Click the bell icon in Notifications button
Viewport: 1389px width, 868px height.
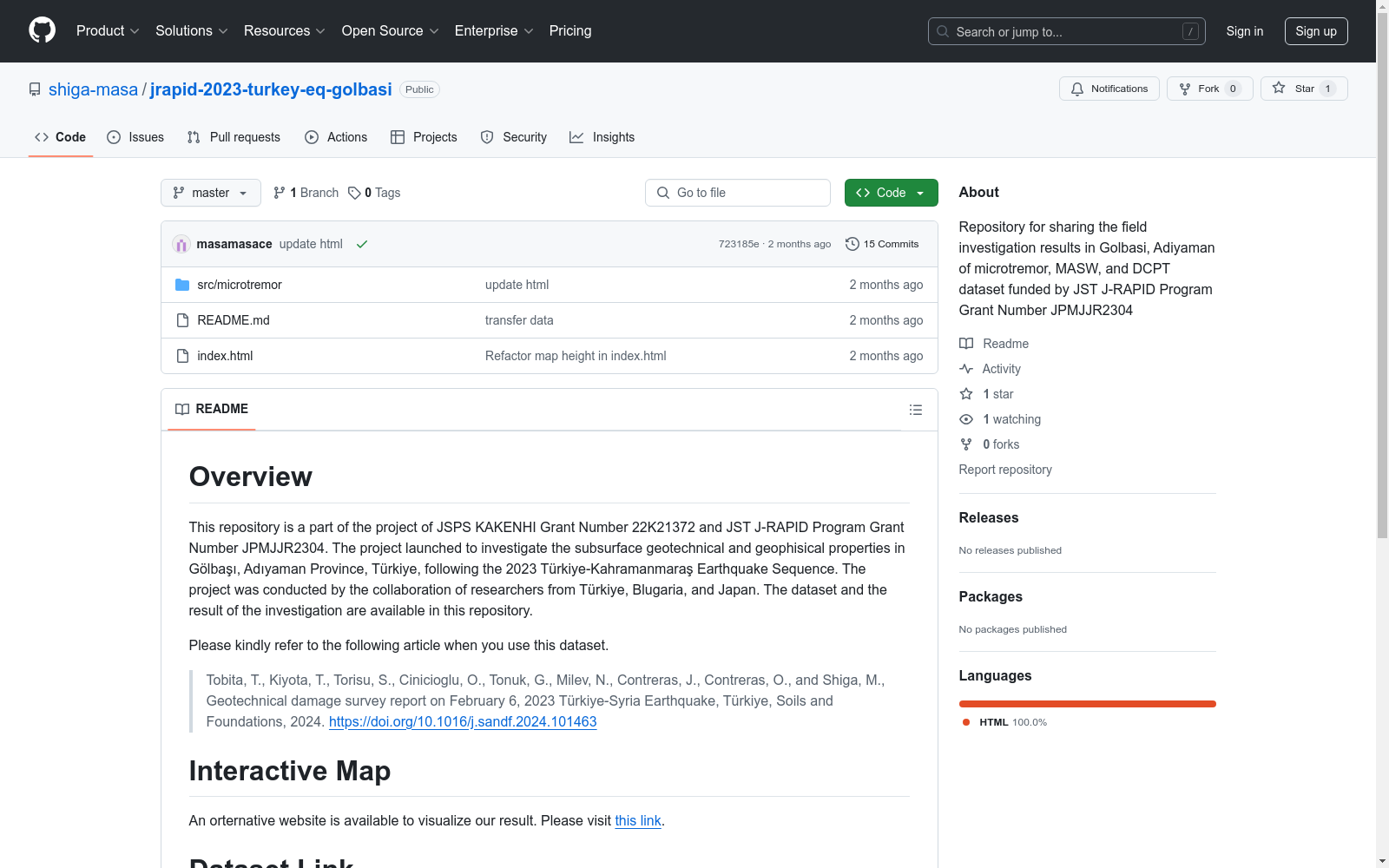click(x=1077, y=89)
